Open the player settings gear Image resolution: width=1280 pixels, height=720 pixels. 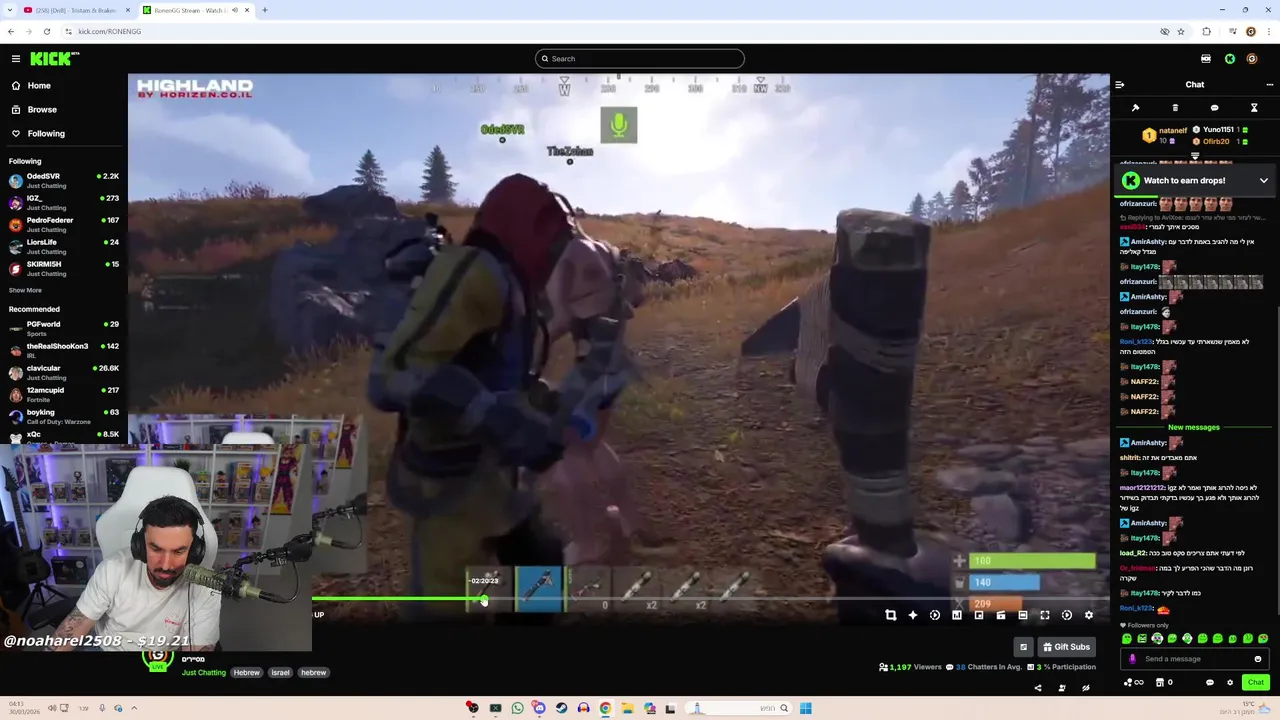tap(1089, 615)
